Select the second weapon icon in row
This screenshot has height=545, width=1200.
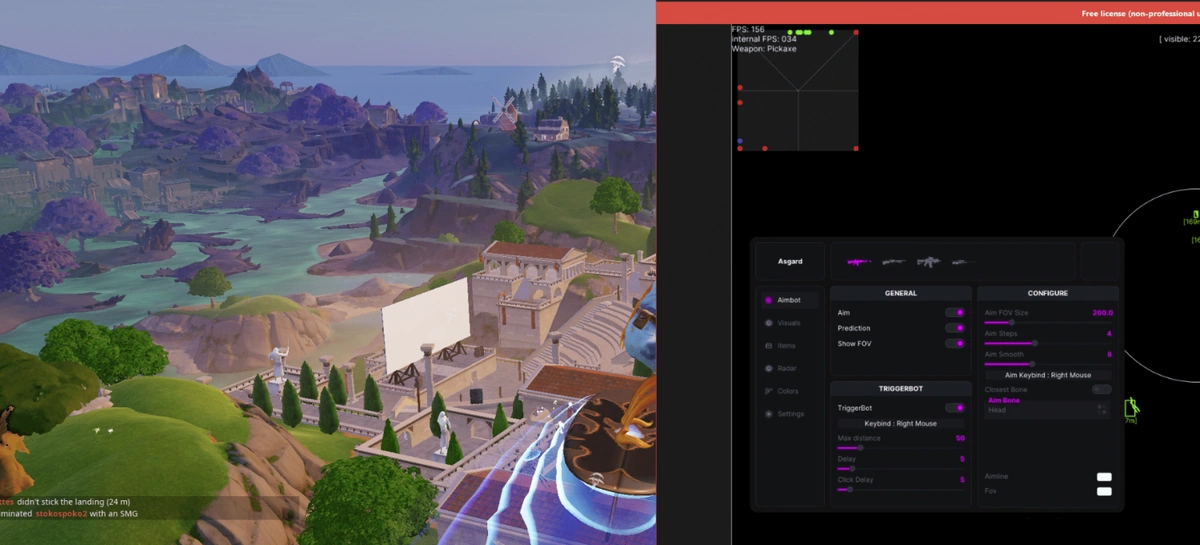coord(893,262)
